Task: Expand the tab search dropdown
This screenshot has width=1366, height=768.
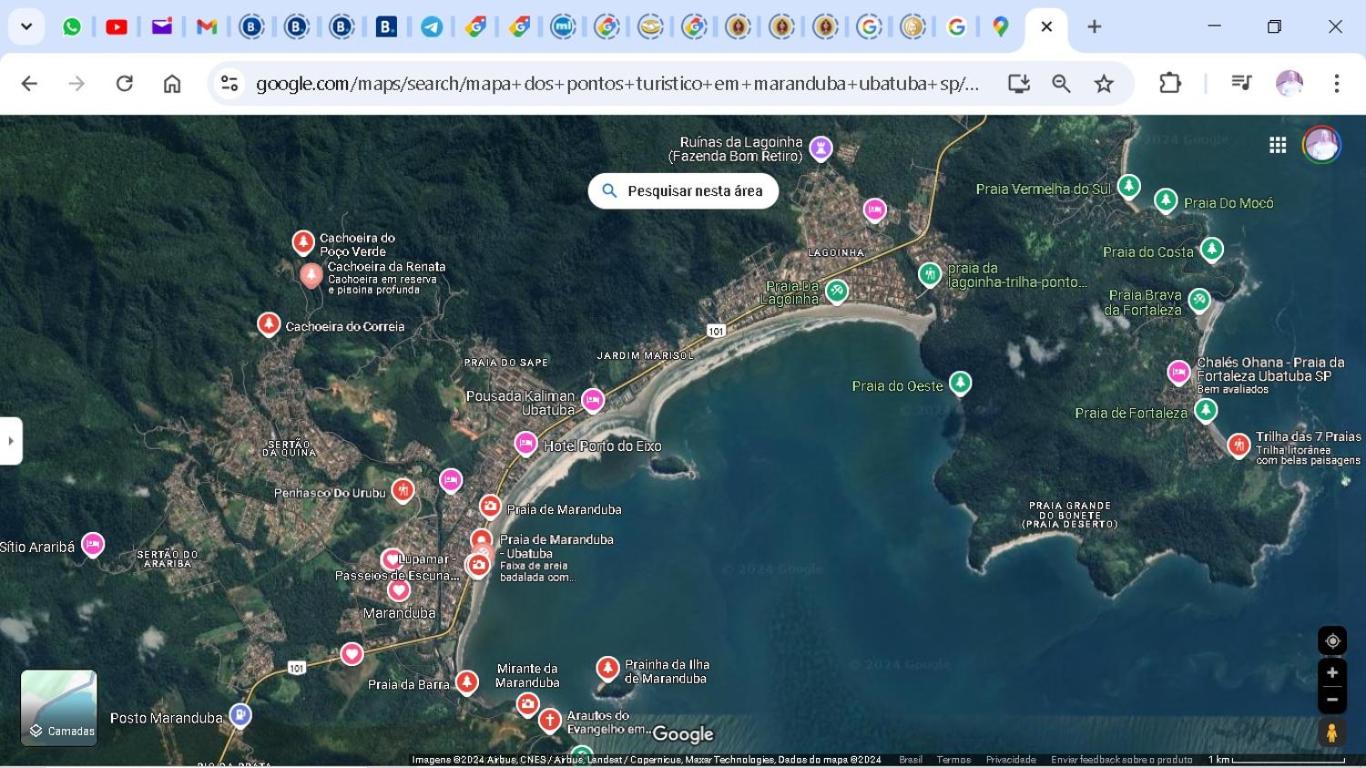Action: [x=26, y=27]
